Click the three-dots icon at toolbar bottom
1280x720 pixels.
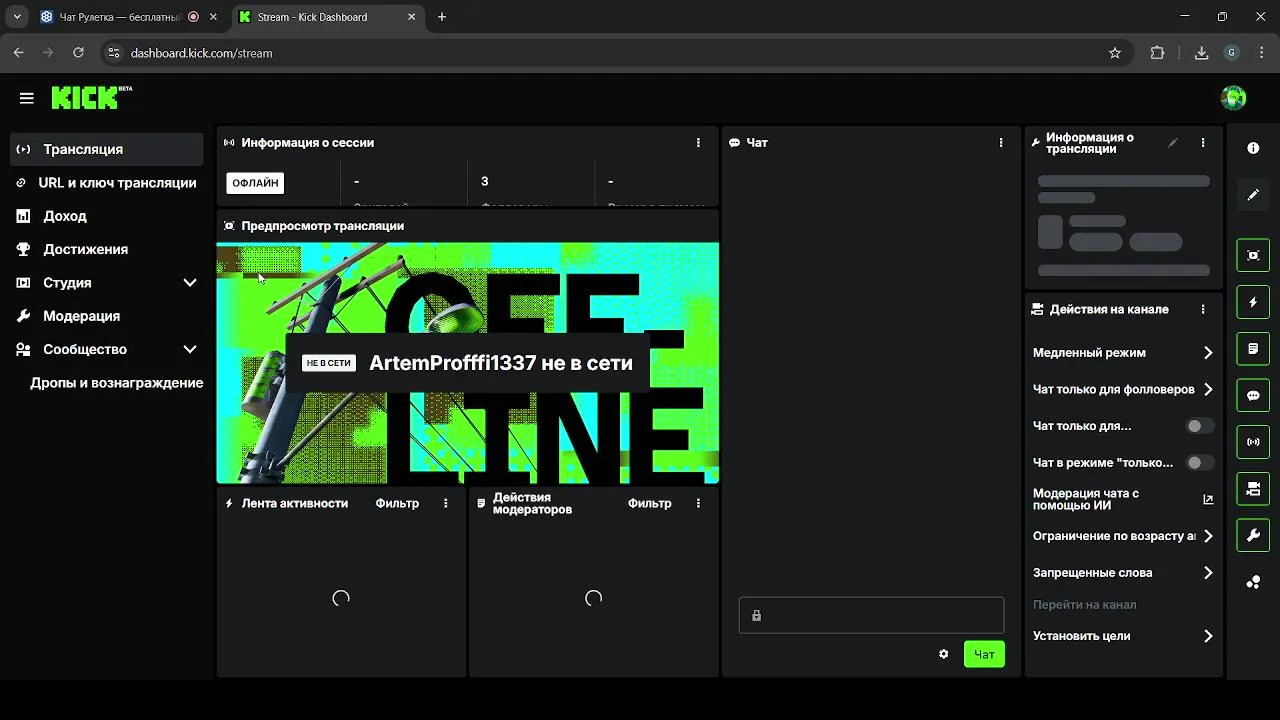[x=1253, y=582]
